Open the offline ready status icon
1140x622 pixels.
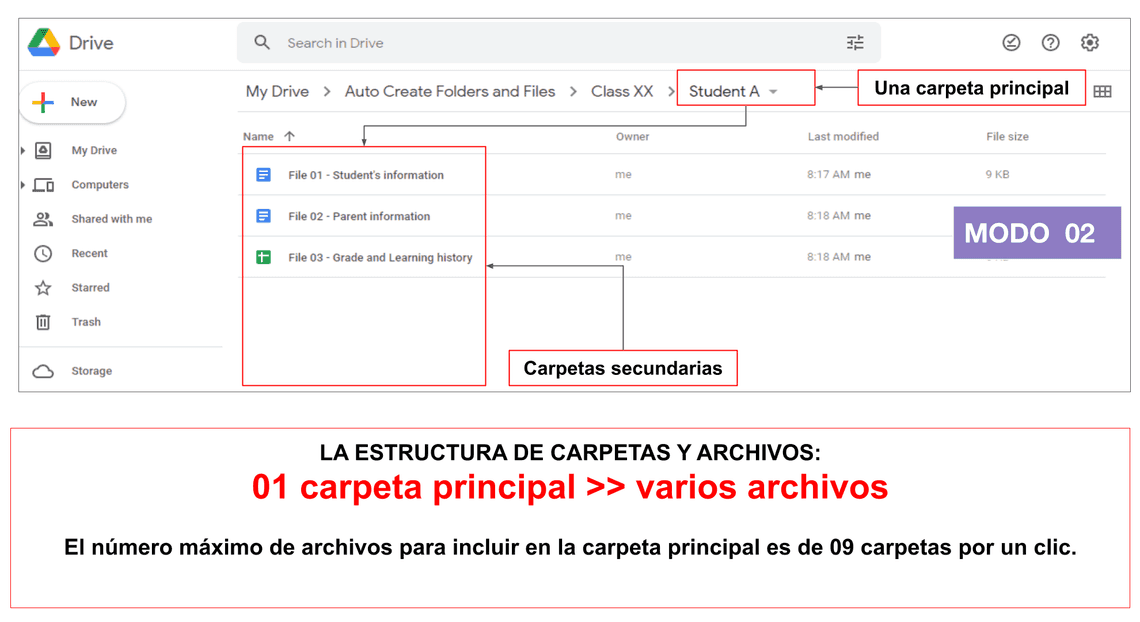(1011, 43)
